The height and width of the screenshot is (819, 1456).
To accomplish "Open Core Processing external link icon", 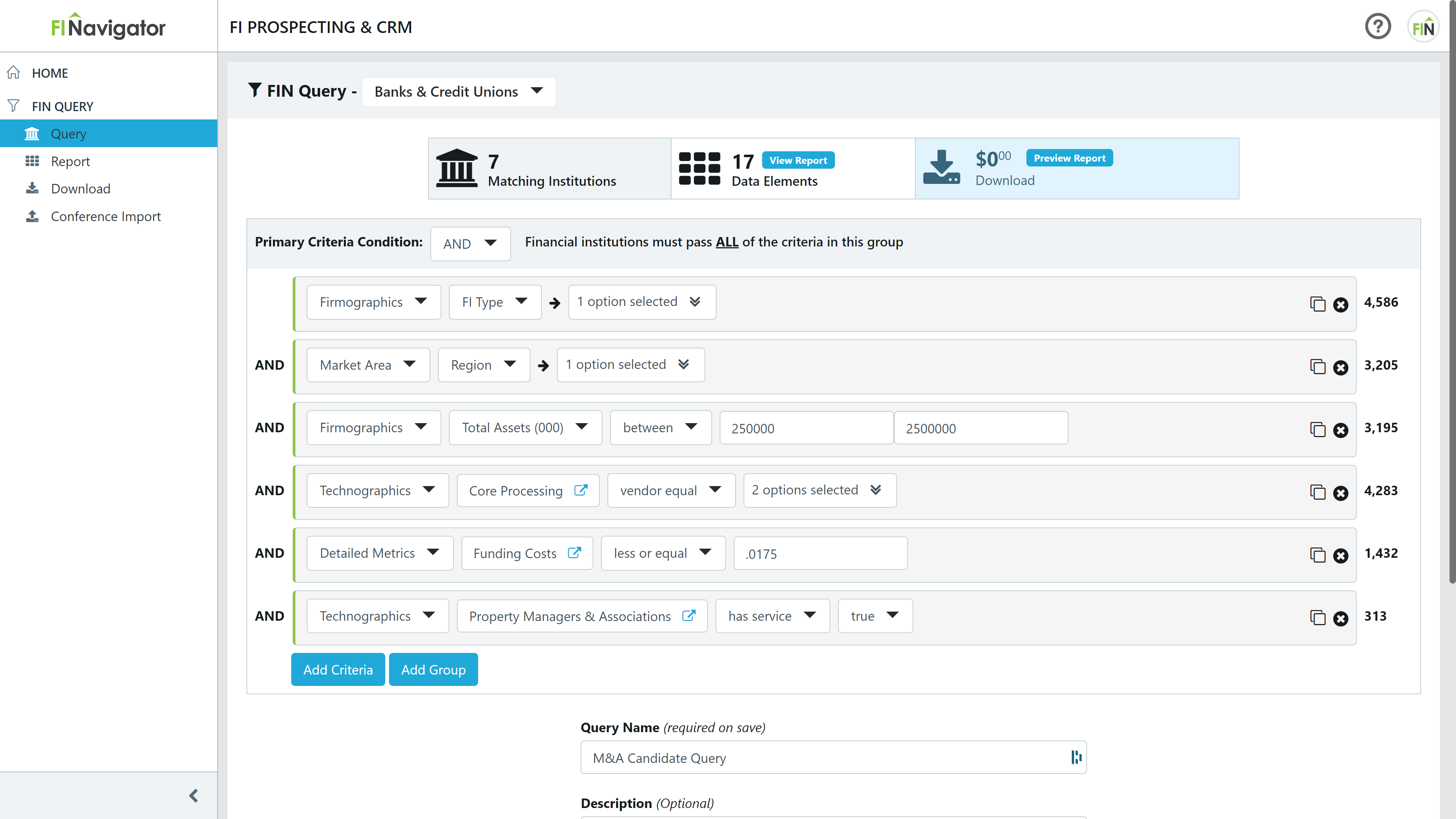I will 581,490.
